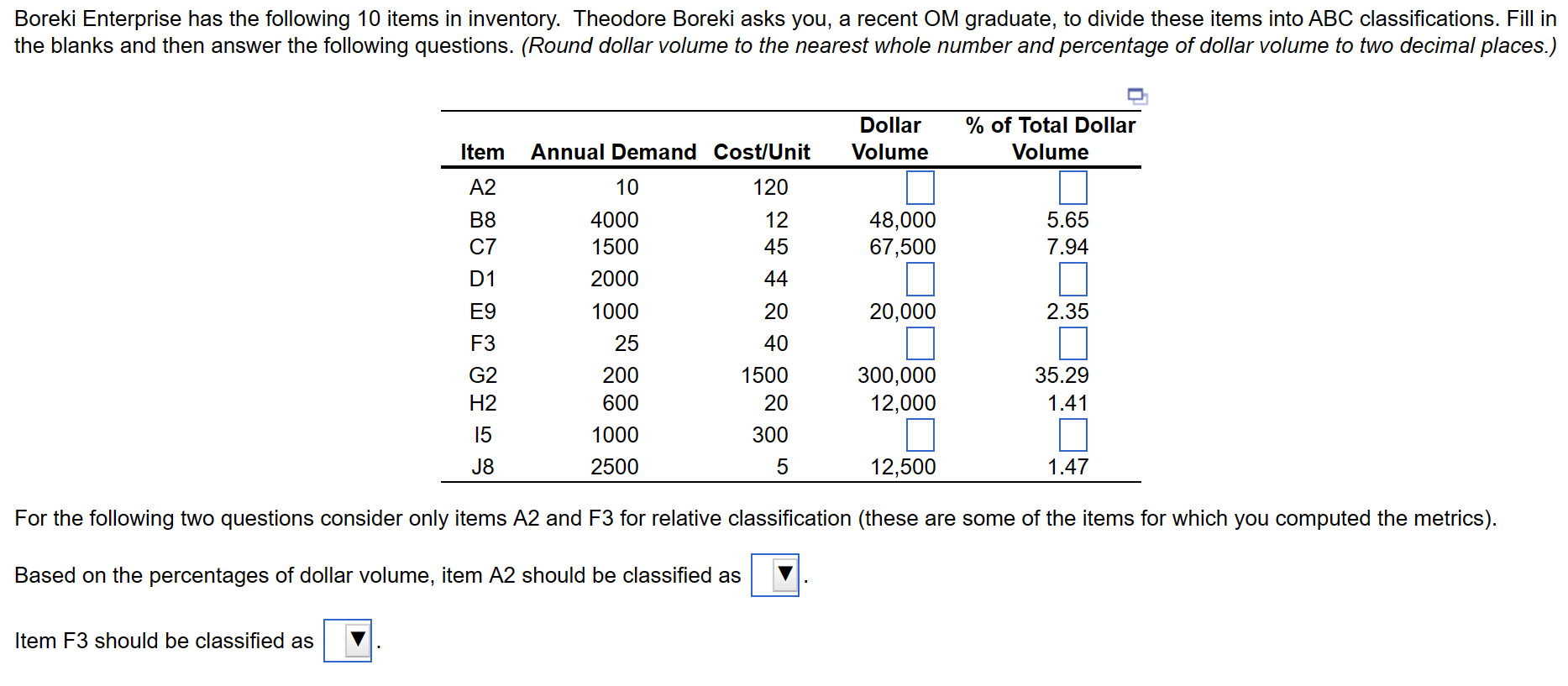Click the '48,000' dollar volume for B8
The image size is (1568, 686).
pos(902,220)
